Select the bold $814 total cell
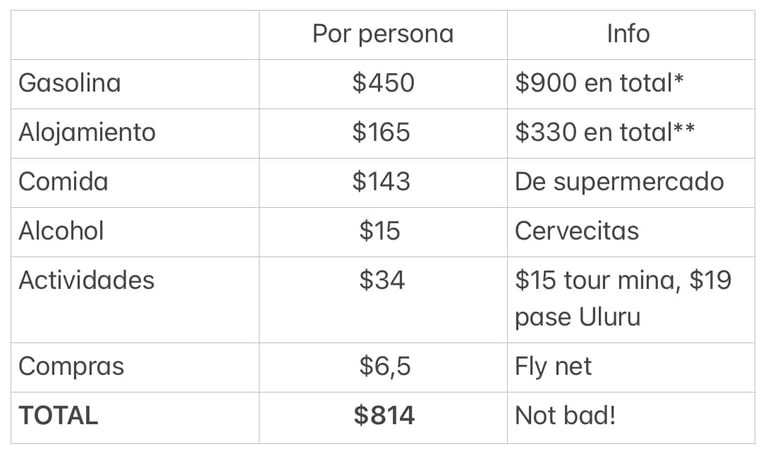Viewport: 768px width, 451px height. pyautogui.click(x=383, y=416)
